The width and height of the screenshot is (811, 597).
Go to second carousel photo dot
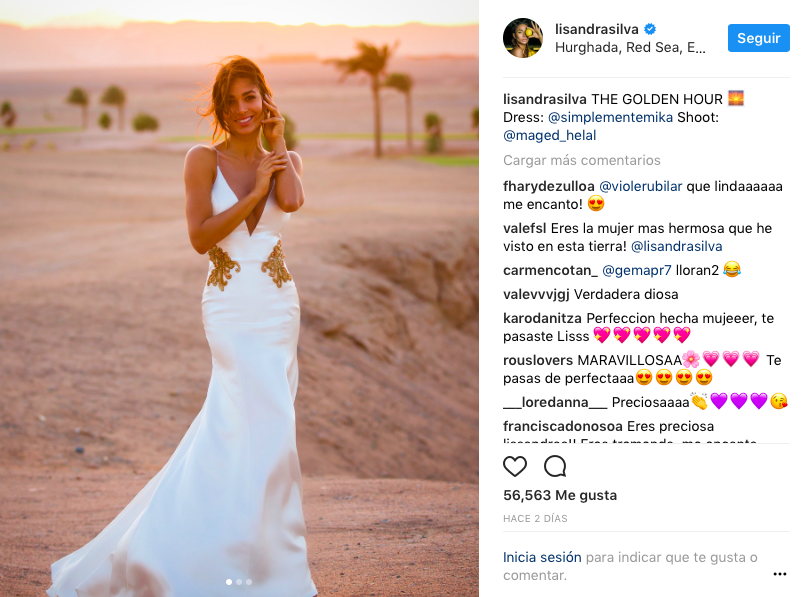(239, 582)
